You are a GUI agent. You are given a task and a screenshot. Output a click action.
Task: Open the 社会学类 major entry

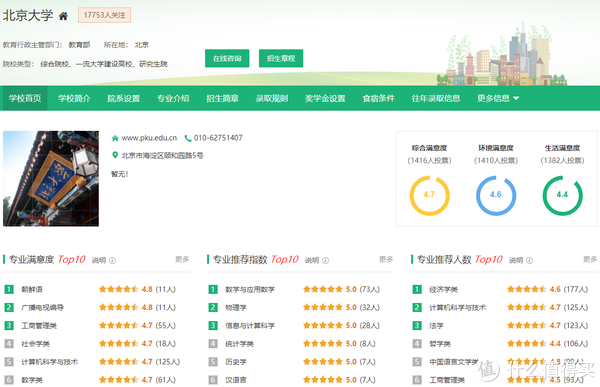pyautogui.click(x=36, y=344)
